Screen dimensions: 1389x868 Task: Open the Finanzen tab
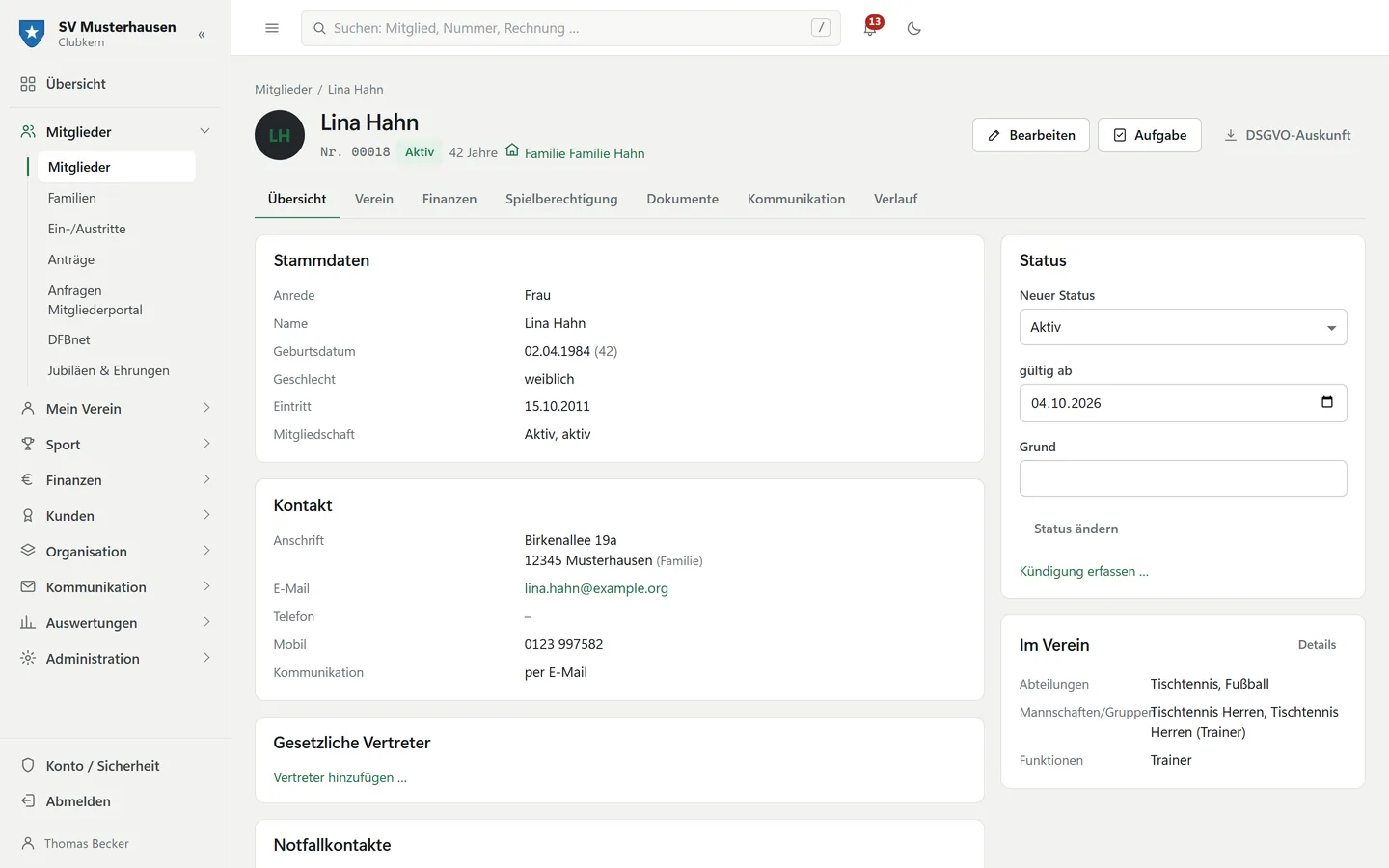[x=449, y=199]
